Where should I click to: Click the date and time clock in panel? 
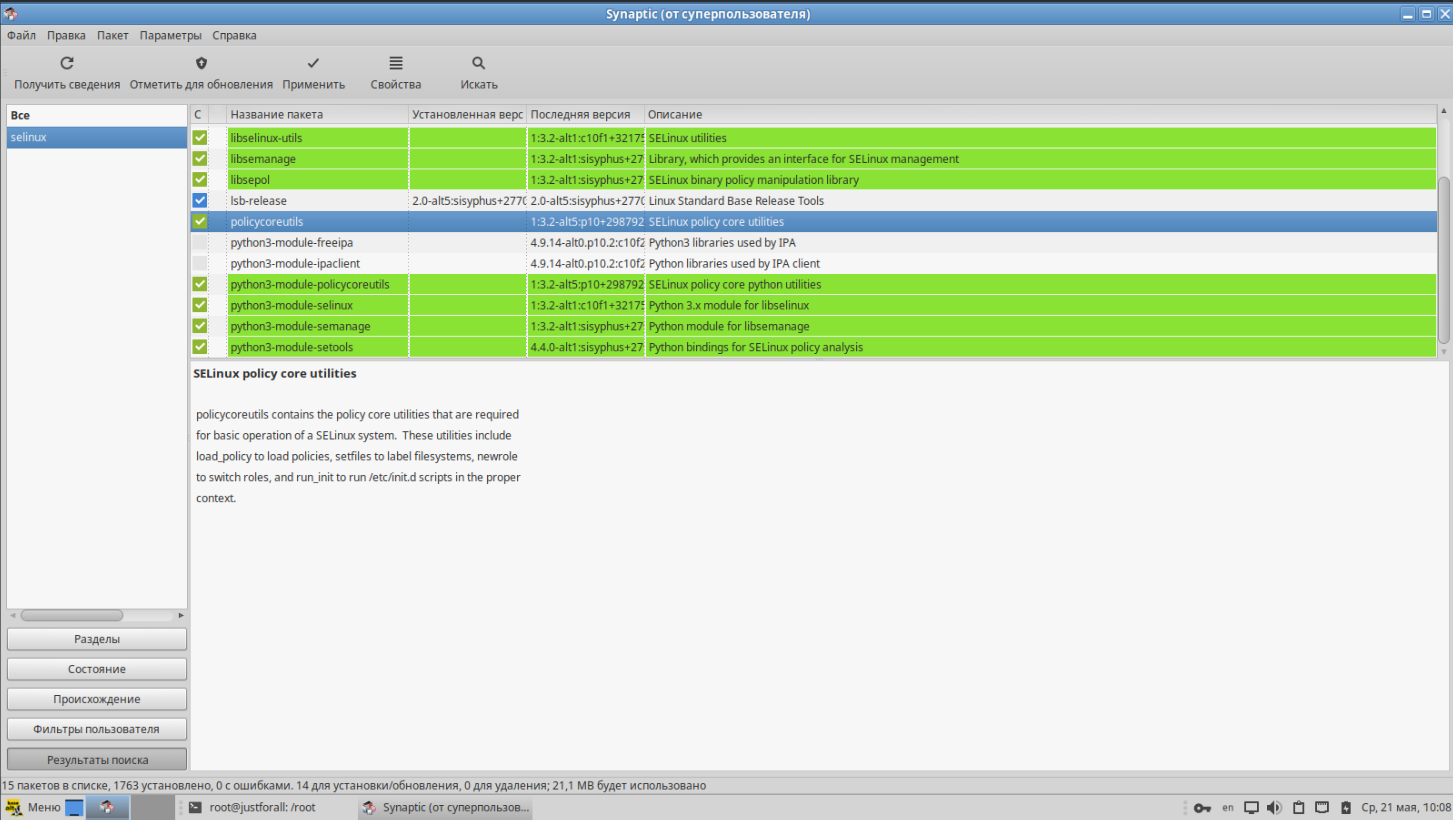(x=1405, y=808)
